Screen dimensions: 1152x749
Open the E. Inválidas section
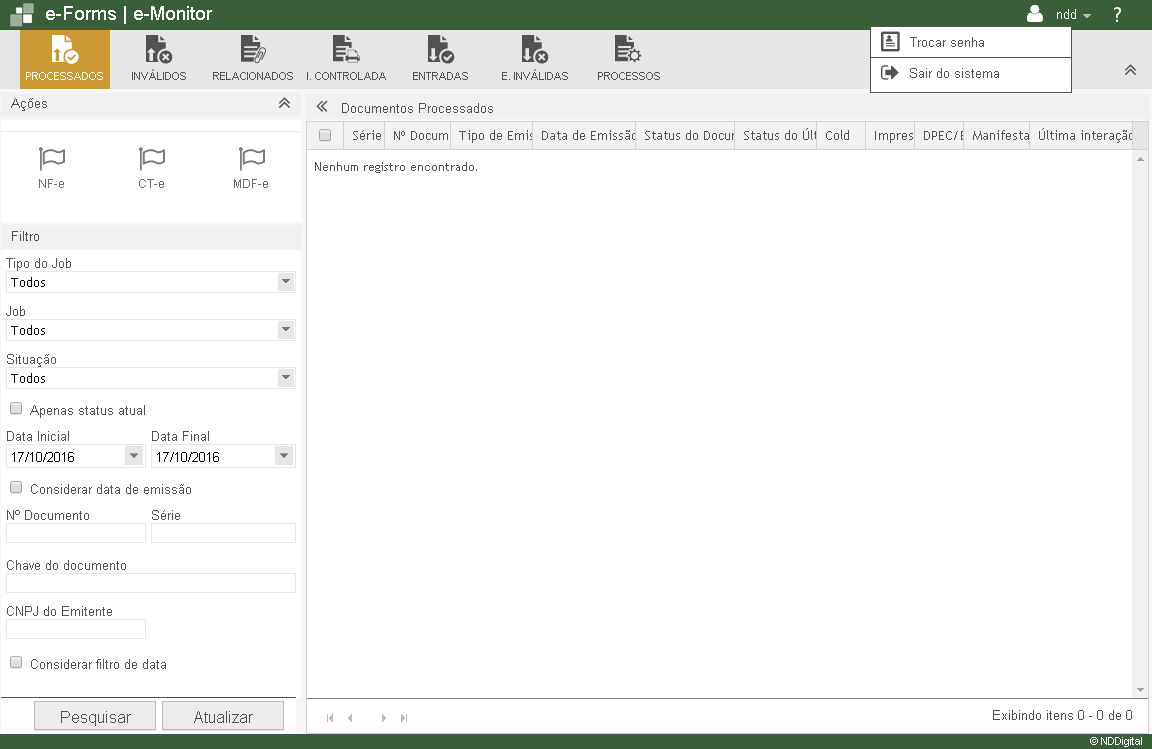[534, 59]
